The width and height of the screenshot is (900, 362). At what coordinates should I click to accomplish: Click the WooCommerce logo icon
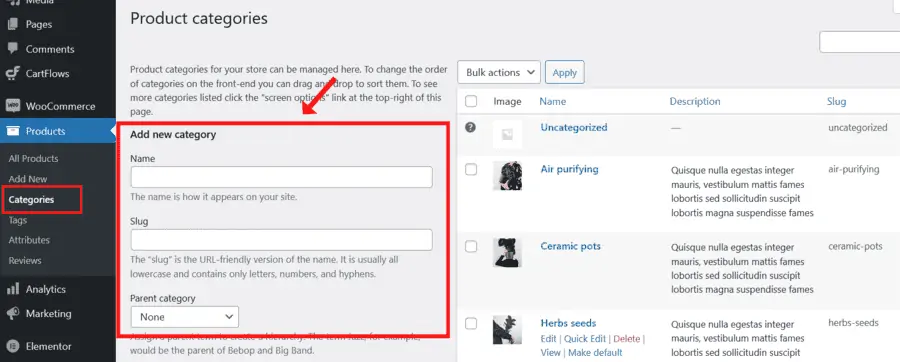(13, 106)
